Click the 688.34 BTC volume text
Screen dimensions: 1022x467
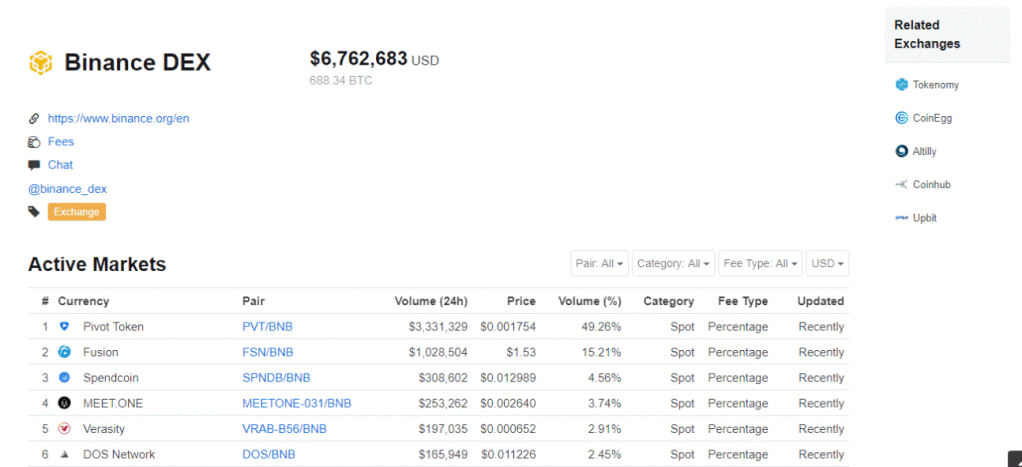tap(341, 81)
